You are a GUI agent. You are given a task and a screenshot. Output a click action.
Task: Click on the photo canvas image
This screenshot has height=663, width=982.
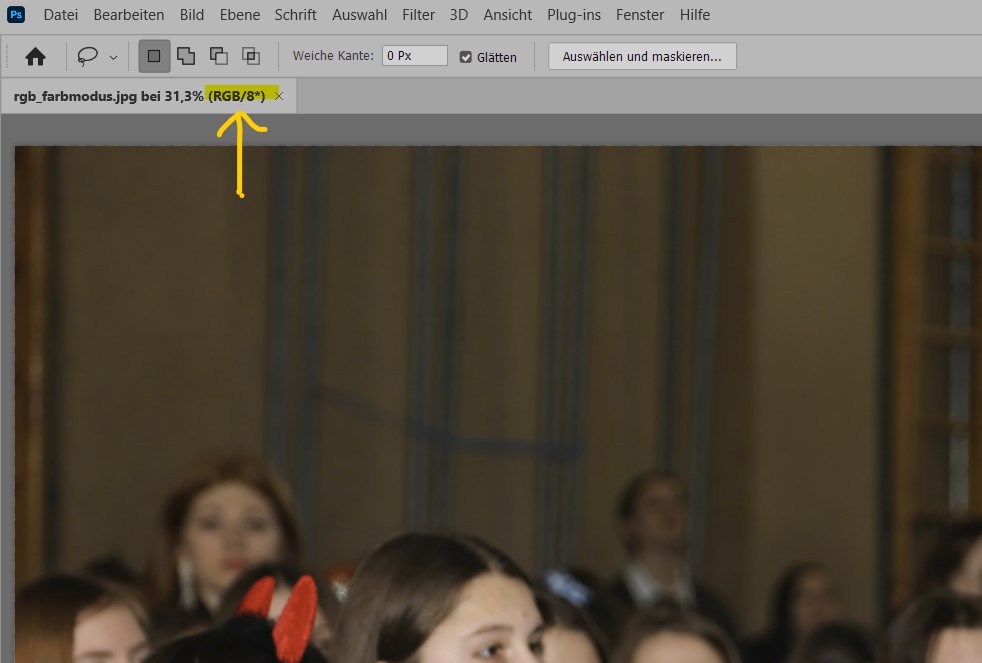click(x=498, y=404)
